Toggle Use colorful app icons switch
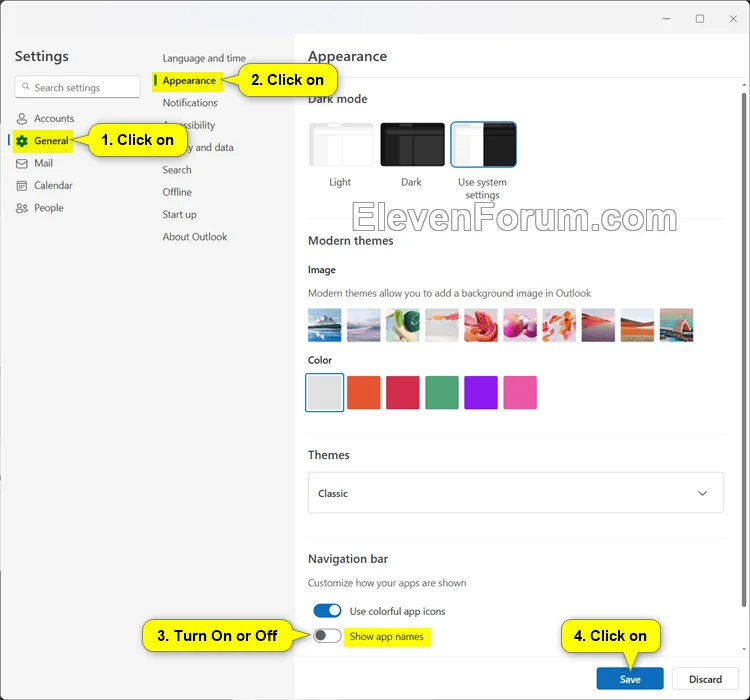The height and width of the screenshot is (700, 750). point(327,611)
